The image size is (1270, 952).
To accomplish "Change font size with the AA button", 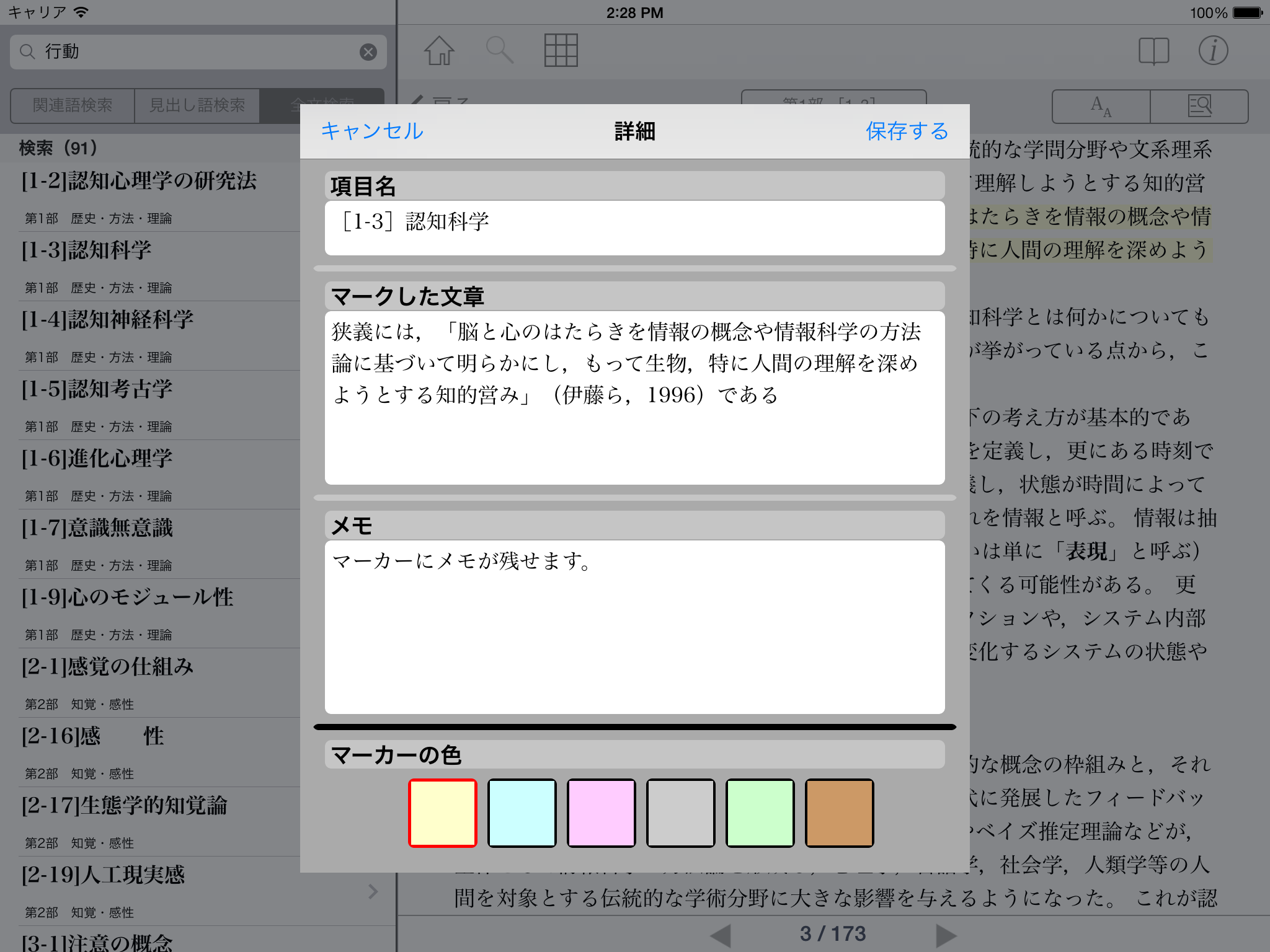I will [1101, 107].
